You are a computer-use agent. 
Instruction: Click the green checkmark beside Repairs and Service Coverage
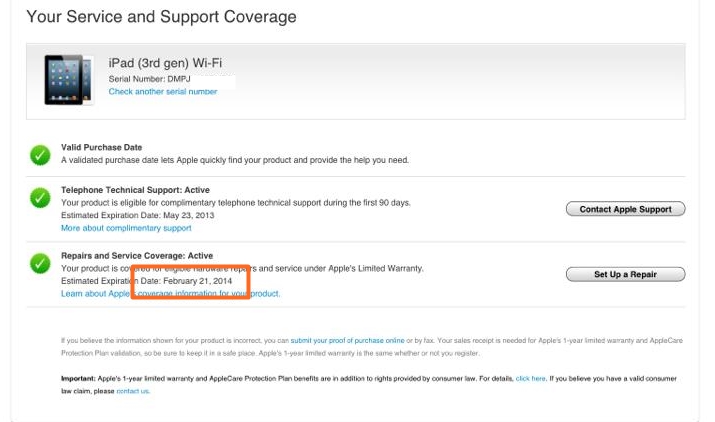pos(40,264)
